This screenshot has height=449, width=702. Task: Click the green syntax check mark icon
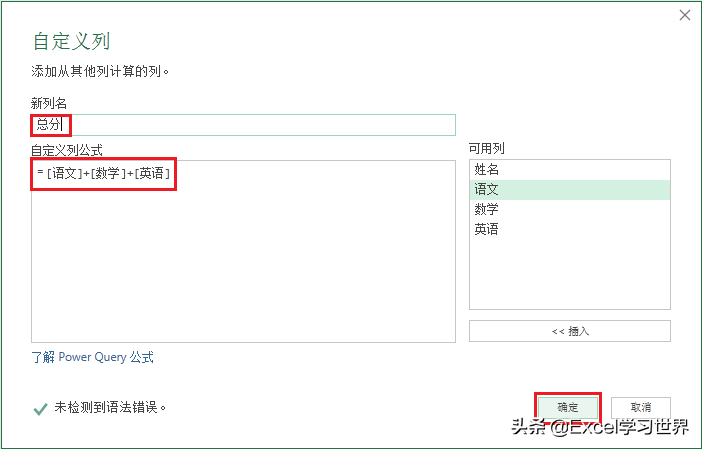(40, 408)
